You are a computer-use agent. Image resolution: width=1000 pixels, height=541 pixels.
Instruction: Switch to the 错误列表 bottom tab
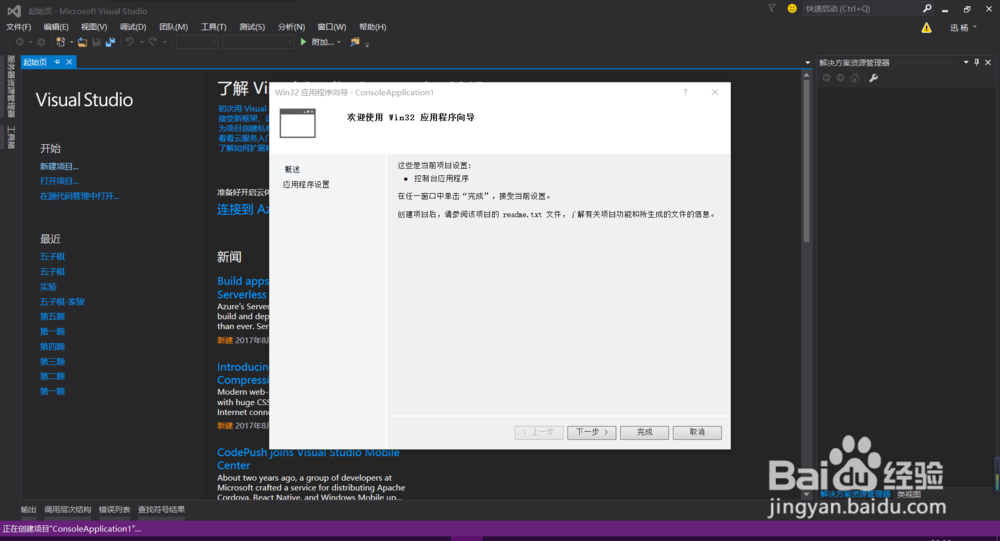(x=114, y=509)
